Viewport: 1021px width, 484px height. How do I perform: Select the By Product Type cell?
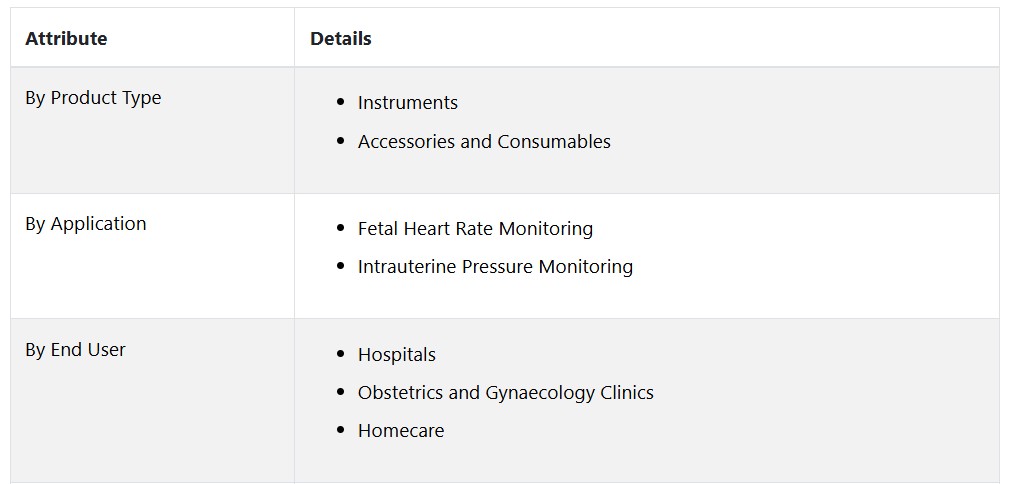(152, 130)
